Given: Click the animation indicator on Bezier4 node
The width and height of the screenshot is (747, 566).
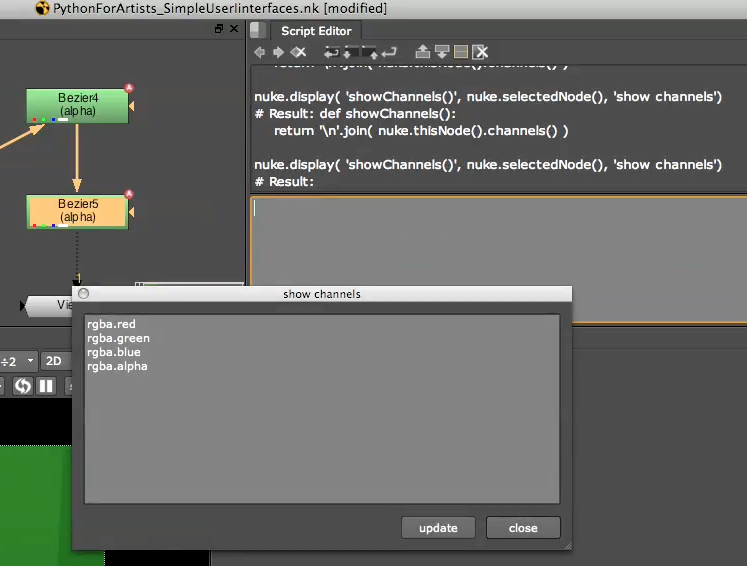Looking at the screenshot, I should [x=129, y=88].
